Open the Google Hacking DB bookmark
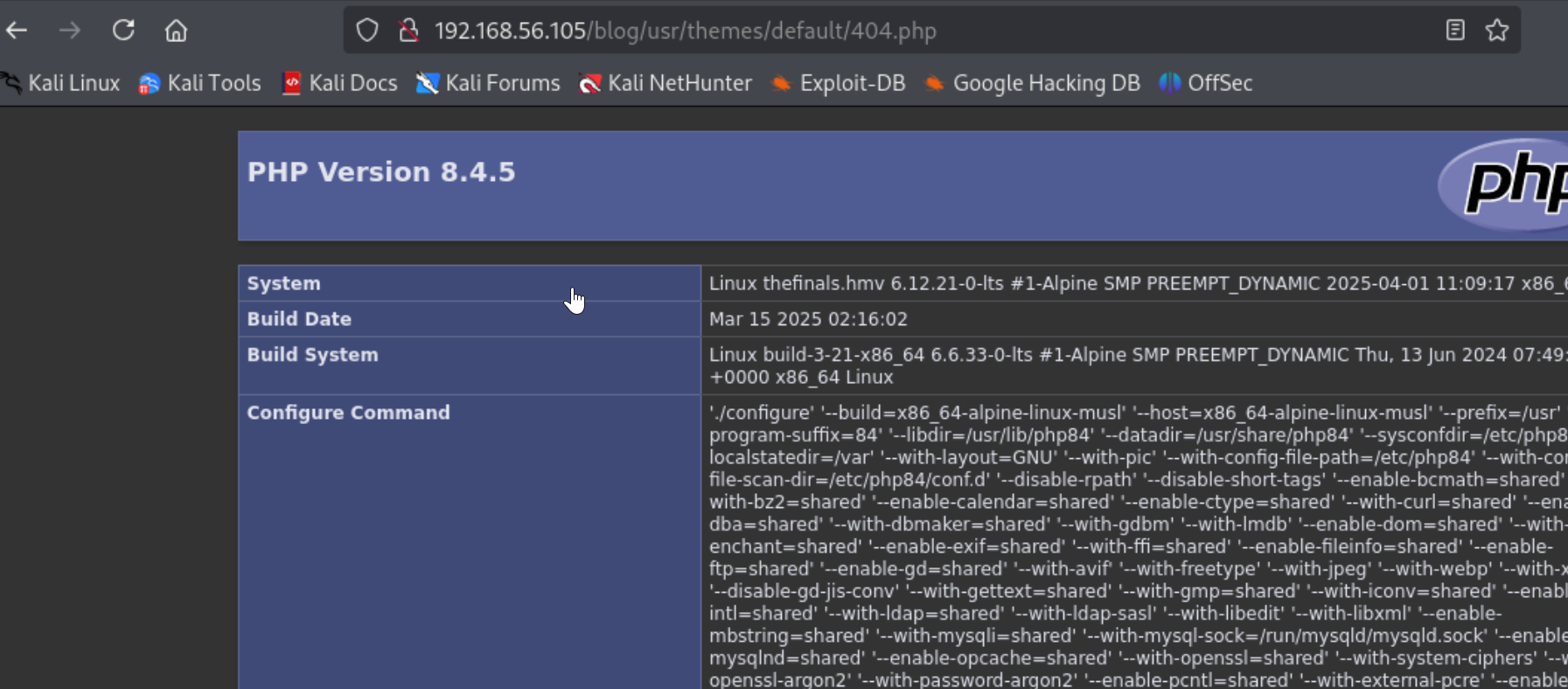Image resolution: width=1568 pixels, height=689 pixels. pyautogui.click(x=1033, y=83)
